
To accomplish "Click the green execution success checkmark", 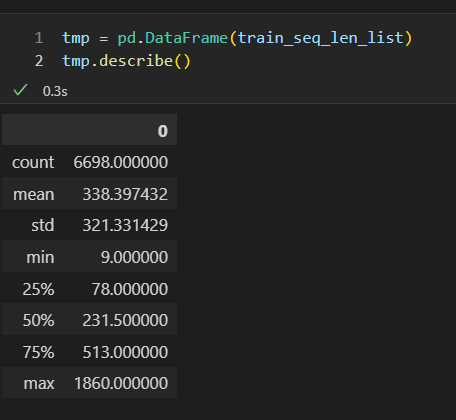I will tap(20, 90).
